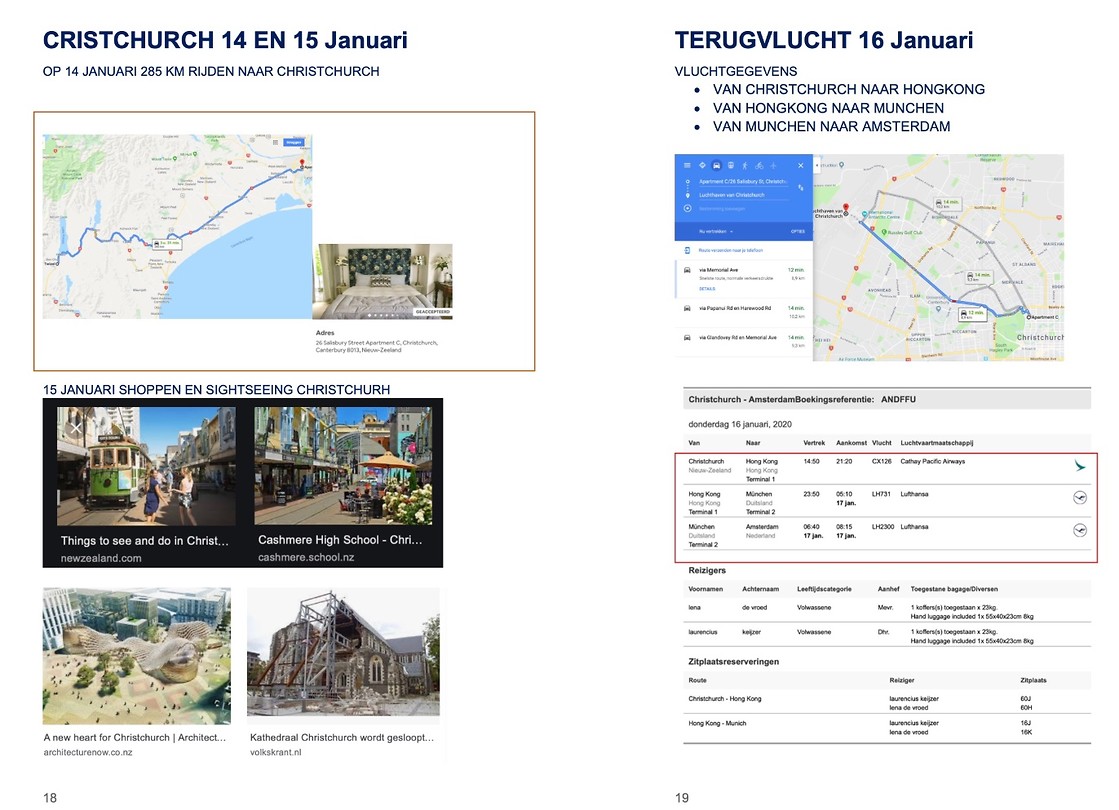Open the volkskrant.nl source link
This screenshot has width=1119, height=810.
275,752
